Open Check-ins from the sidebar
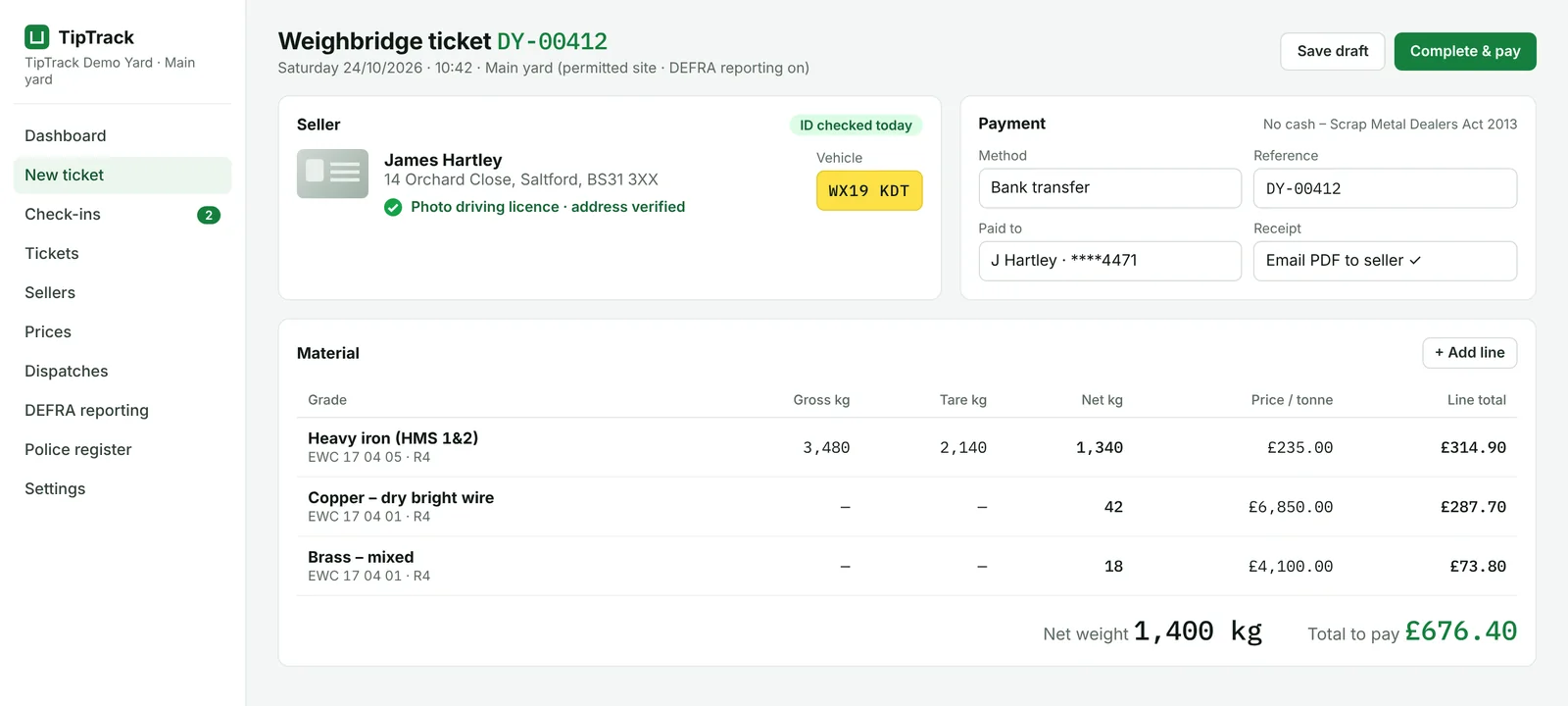 click(122, 214)
